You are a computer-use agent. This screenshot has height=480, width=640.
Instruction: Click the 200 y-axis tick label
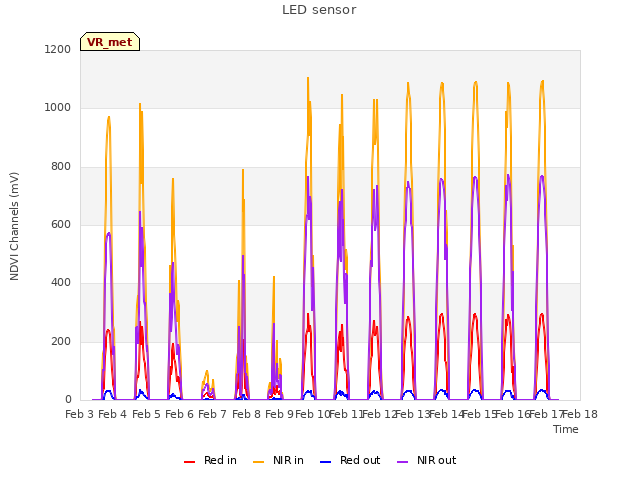pos(61,341)
